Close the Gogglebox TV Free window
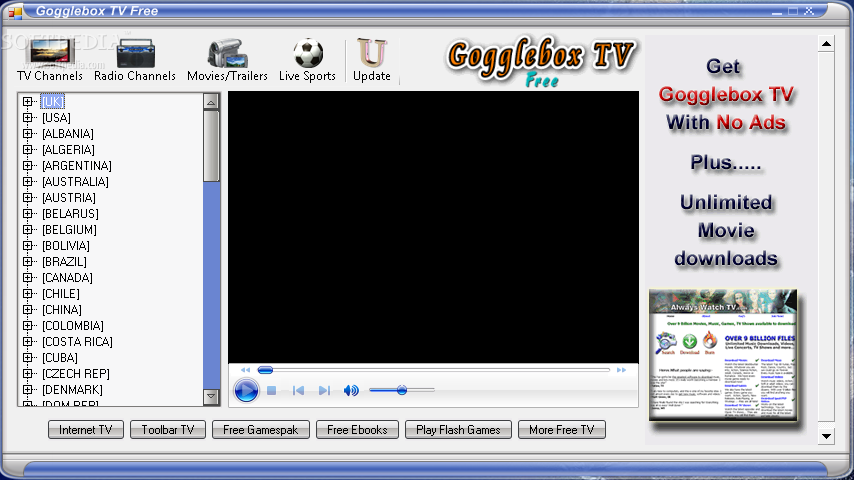854x480 pixels. click(x=809, y=11)
